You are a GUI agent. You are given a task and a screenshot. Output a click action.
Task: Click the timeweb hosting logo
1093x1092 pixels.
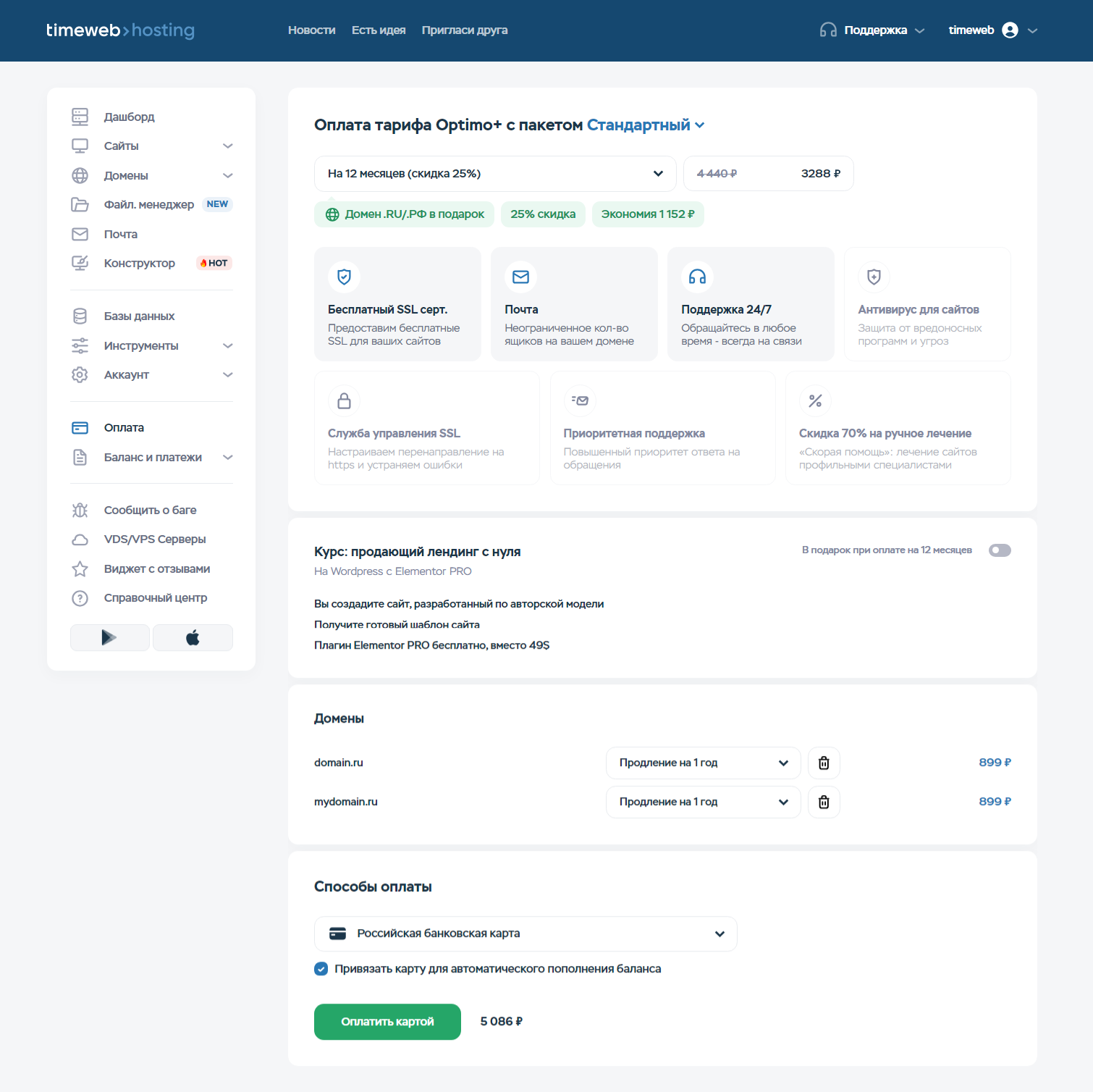pyautogui.click(x=120, y=30)
